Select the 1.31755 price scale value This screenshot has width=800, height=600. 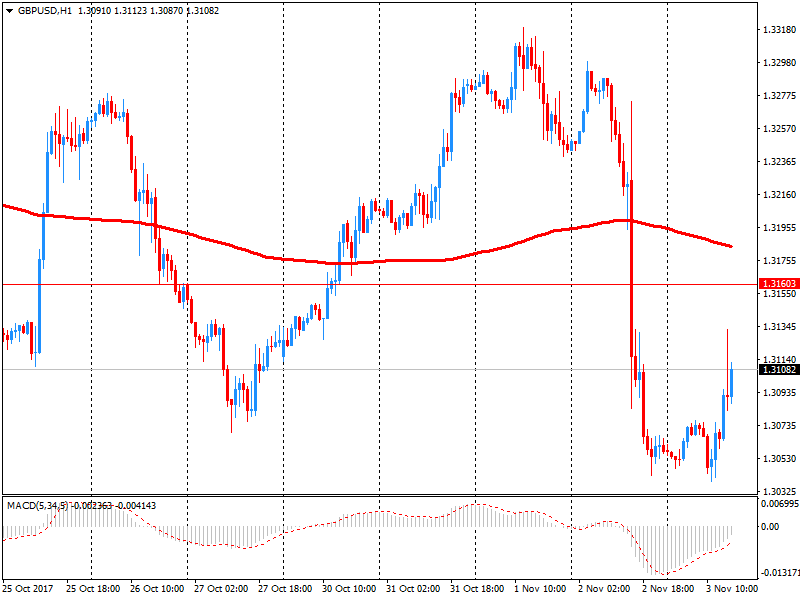coord(779,261)
